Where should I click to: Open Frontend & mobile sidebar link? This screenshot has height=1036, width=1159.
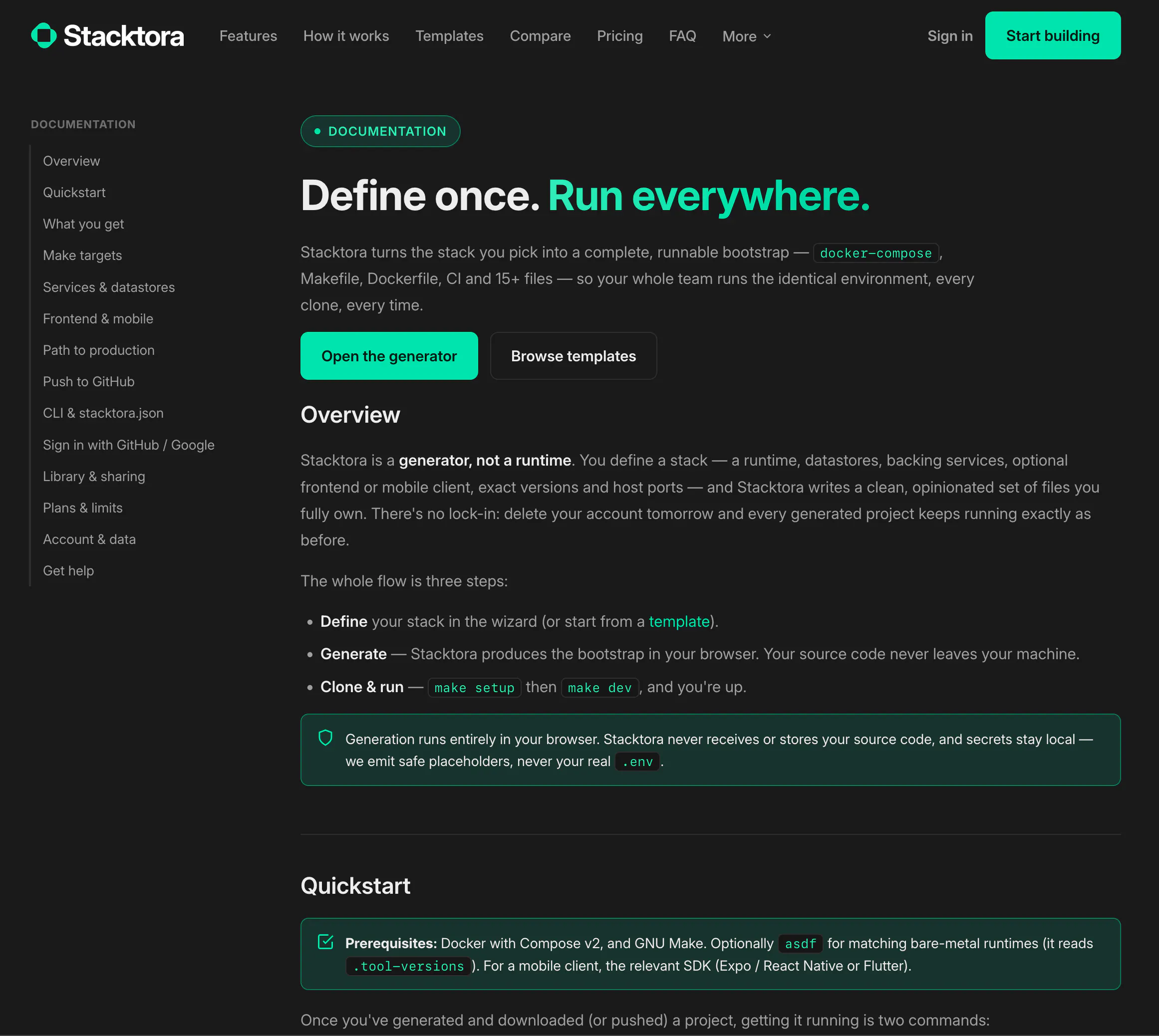coord(98,319)
